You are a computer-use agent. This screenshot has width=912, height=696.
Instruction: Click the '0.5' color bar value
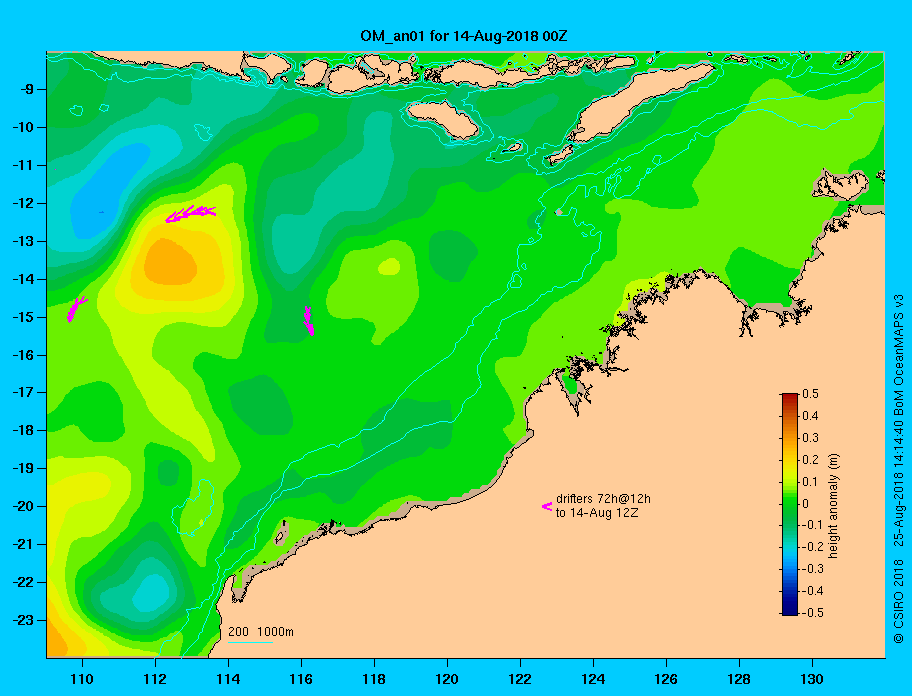pos(810,394)
